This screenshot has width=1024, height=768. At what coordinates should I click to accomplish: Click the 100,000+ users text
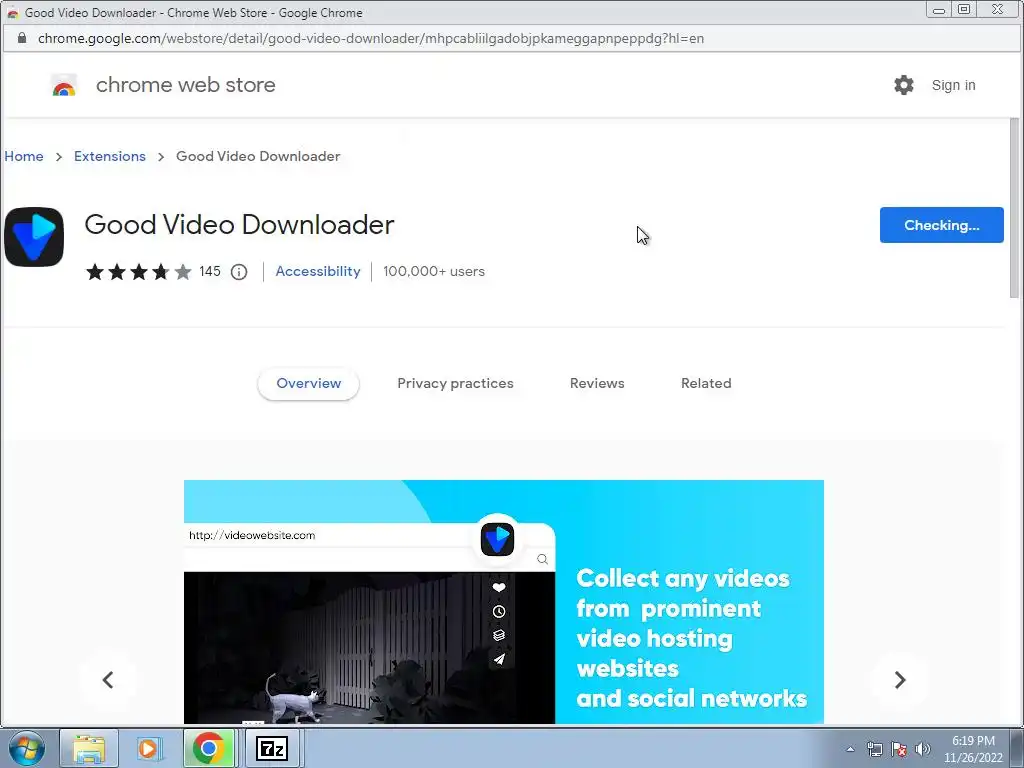pos(434,271)
